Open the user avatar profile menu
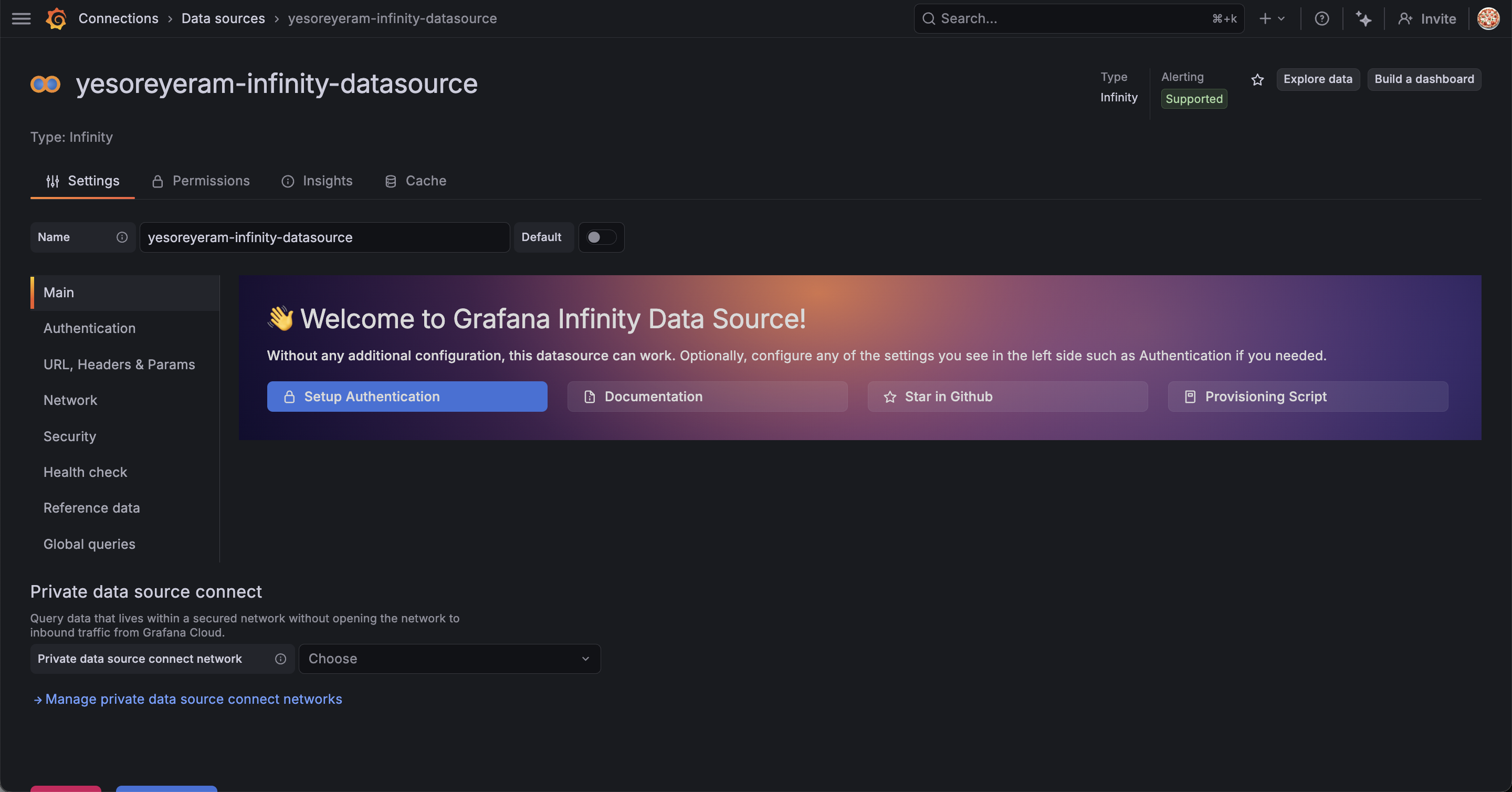 pos(1488,19)
